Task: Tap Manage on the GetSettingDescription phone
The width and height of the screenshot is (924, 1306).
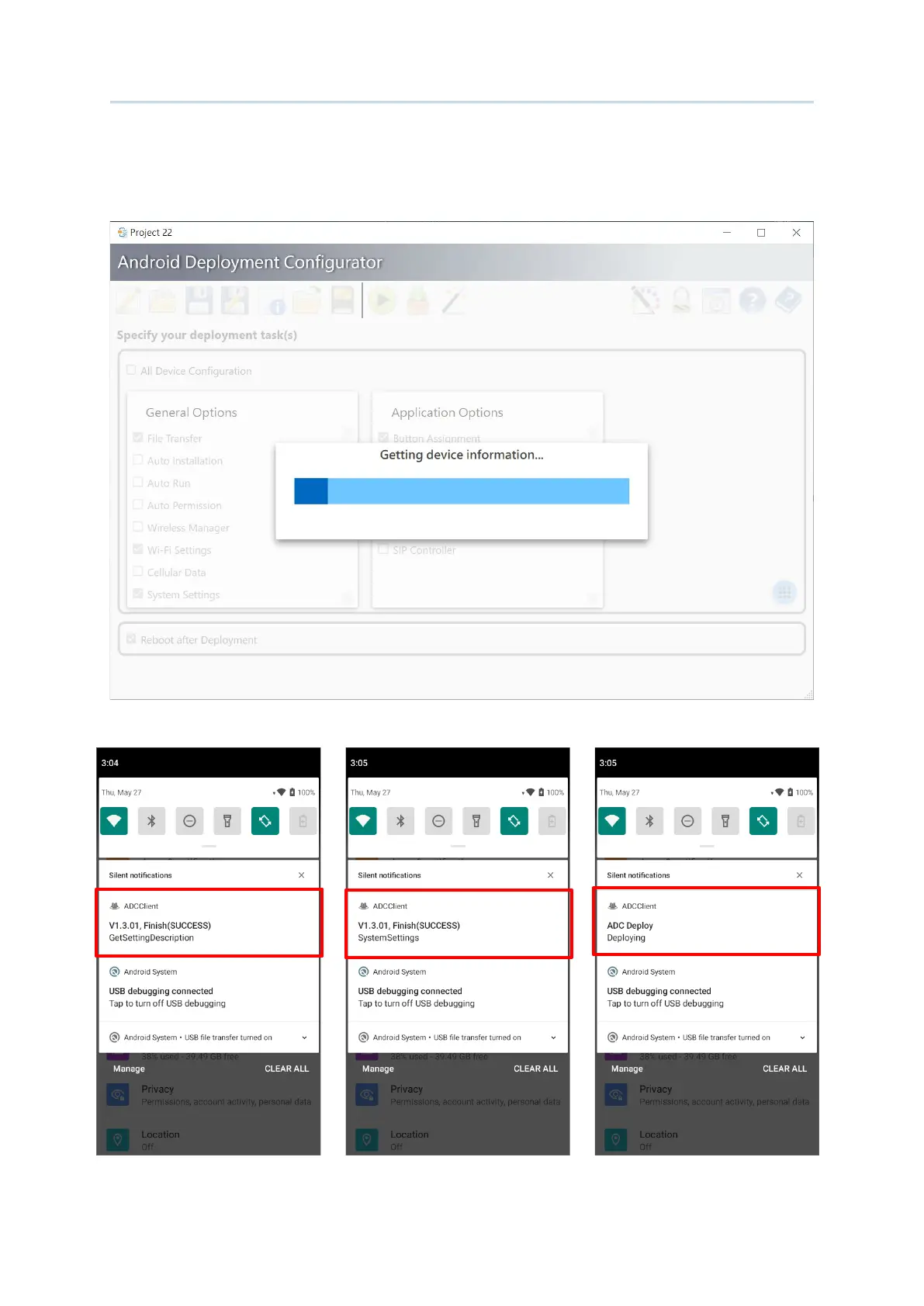Action: (129, 1069)
